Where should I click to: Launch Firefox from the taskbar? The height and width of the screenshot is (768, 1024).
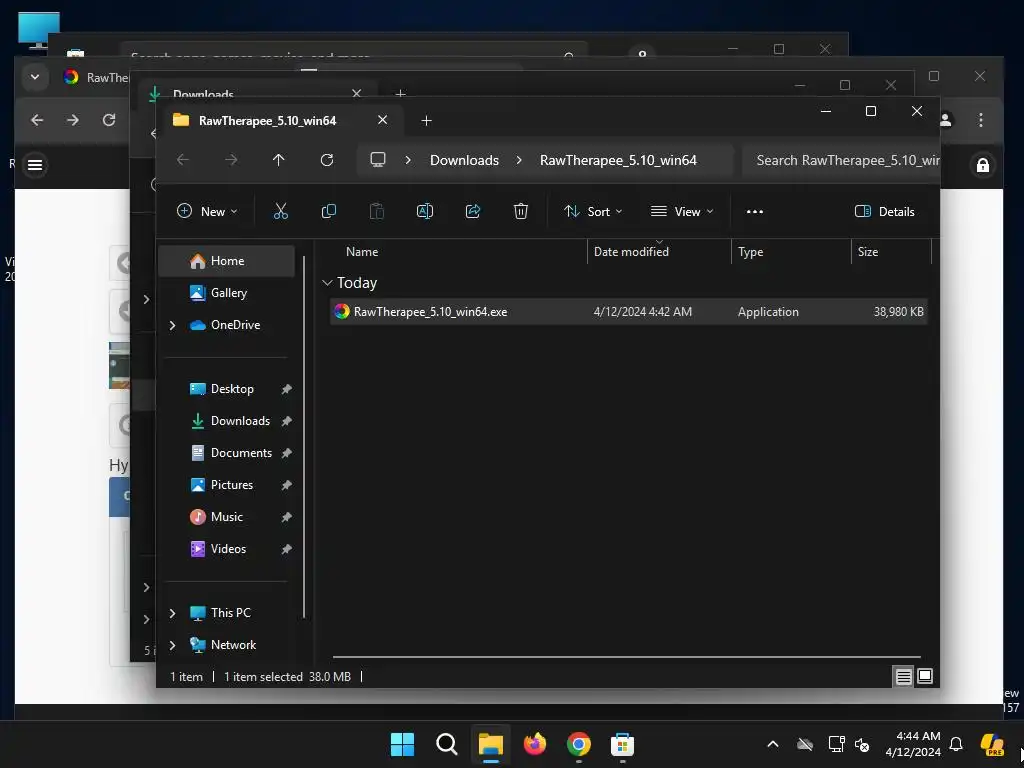point(535,744)
